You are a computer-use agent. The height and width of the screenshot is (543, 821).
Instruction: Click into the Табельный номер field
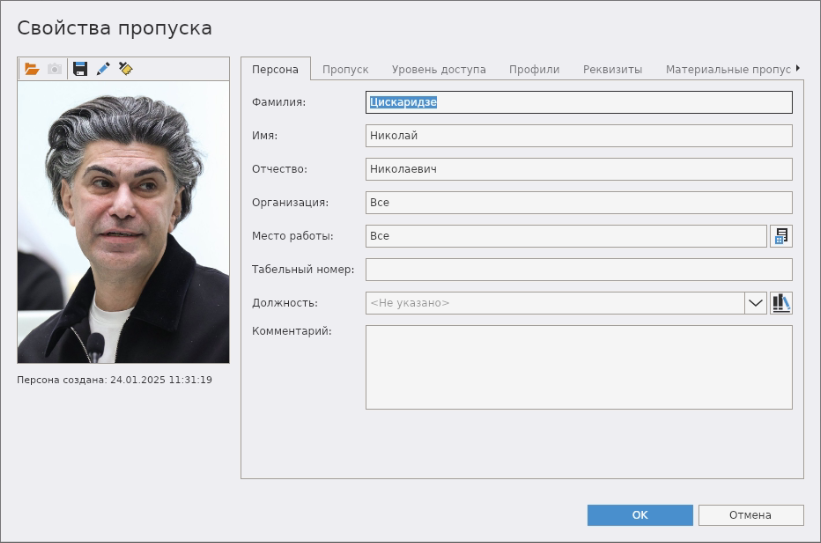click(x=578, y=269)
